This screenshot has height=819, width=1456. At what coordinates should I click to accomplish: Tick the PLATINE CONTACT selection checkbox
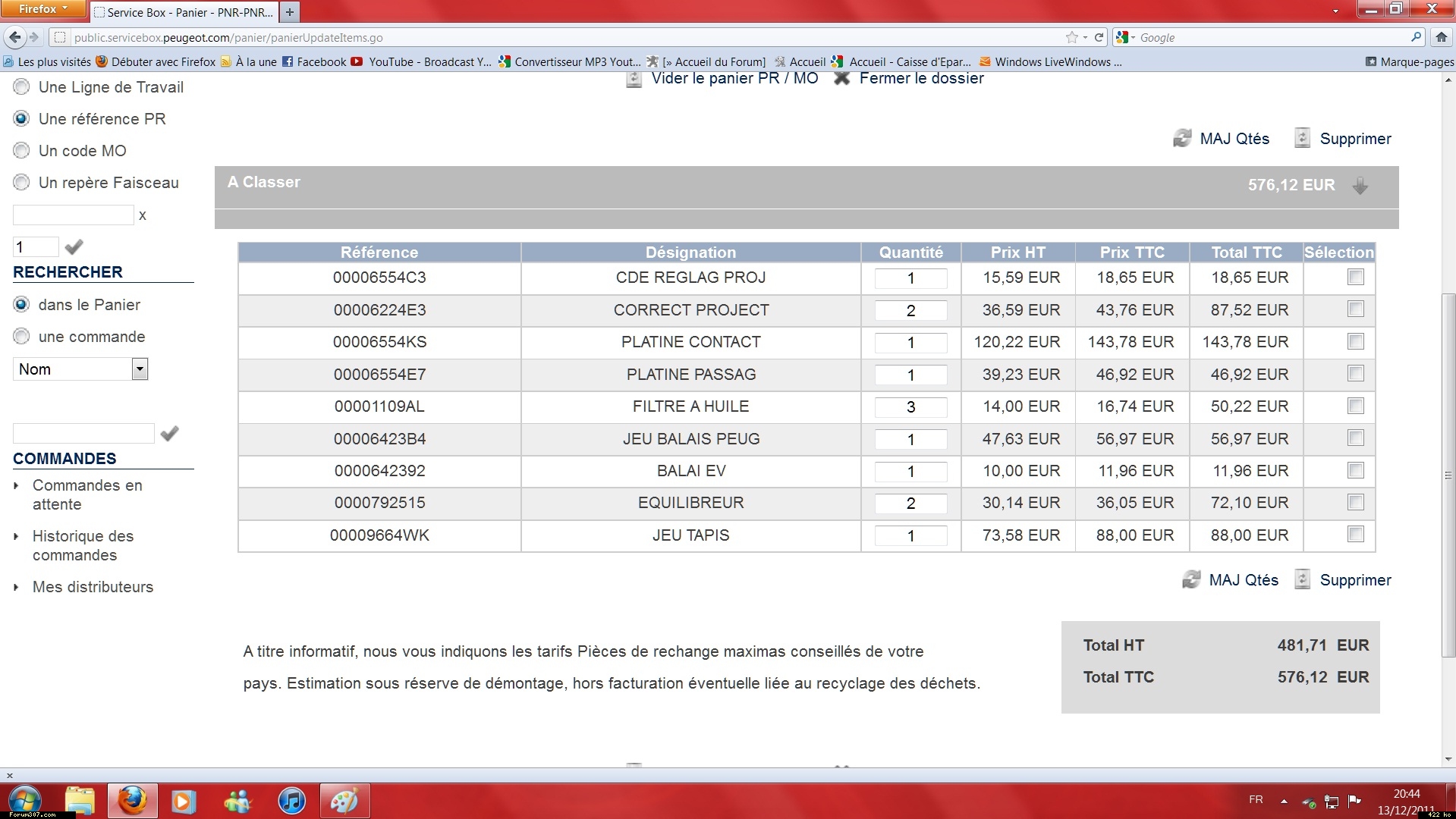tap(1355, 341)
